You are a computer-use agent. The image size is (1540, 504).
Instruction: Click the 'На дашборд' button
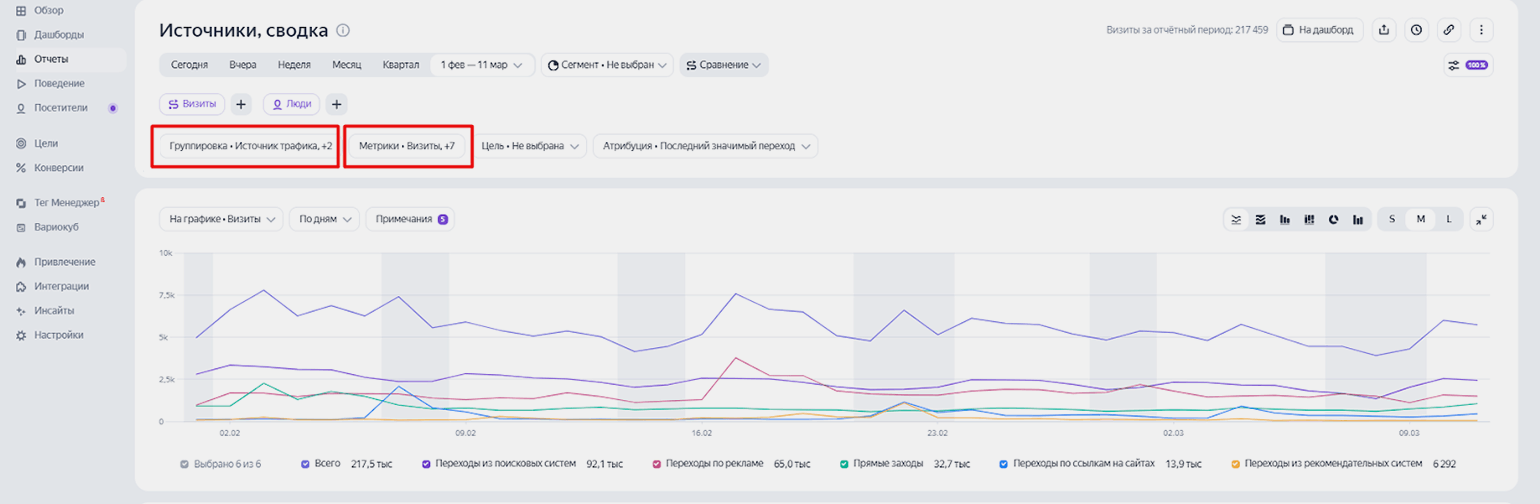(x=1320, y=30)
